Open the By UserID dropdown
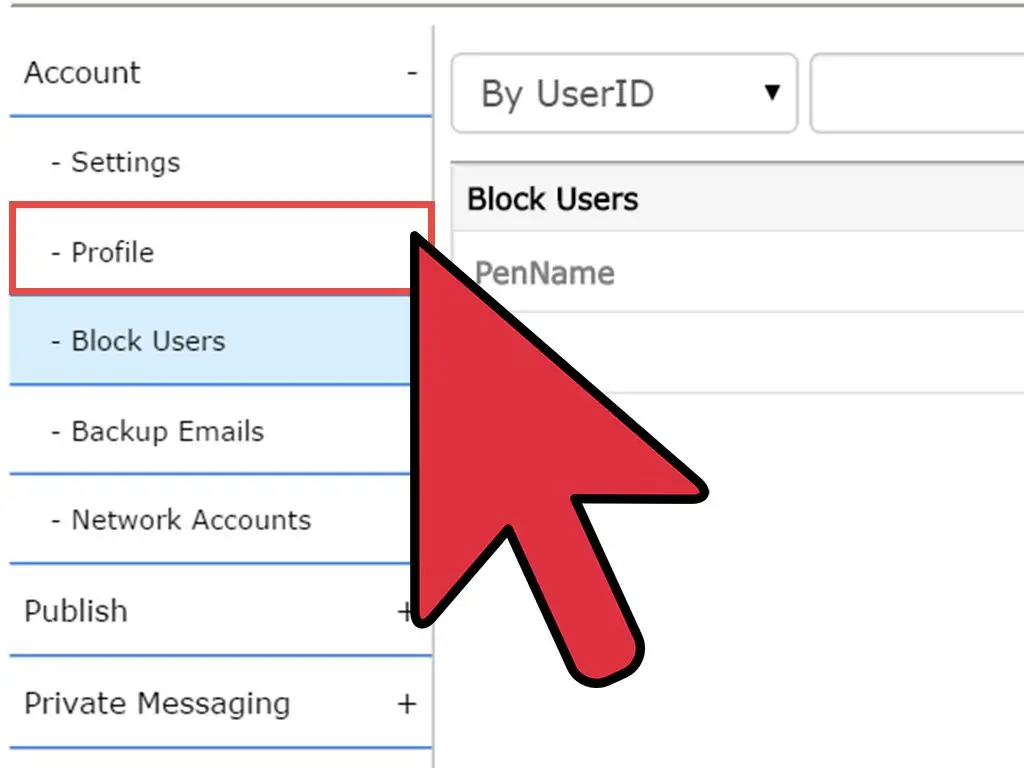Image resolution: width=1024 pixels, height=768 pixels. pyautogui.click(x=624, y=94)
